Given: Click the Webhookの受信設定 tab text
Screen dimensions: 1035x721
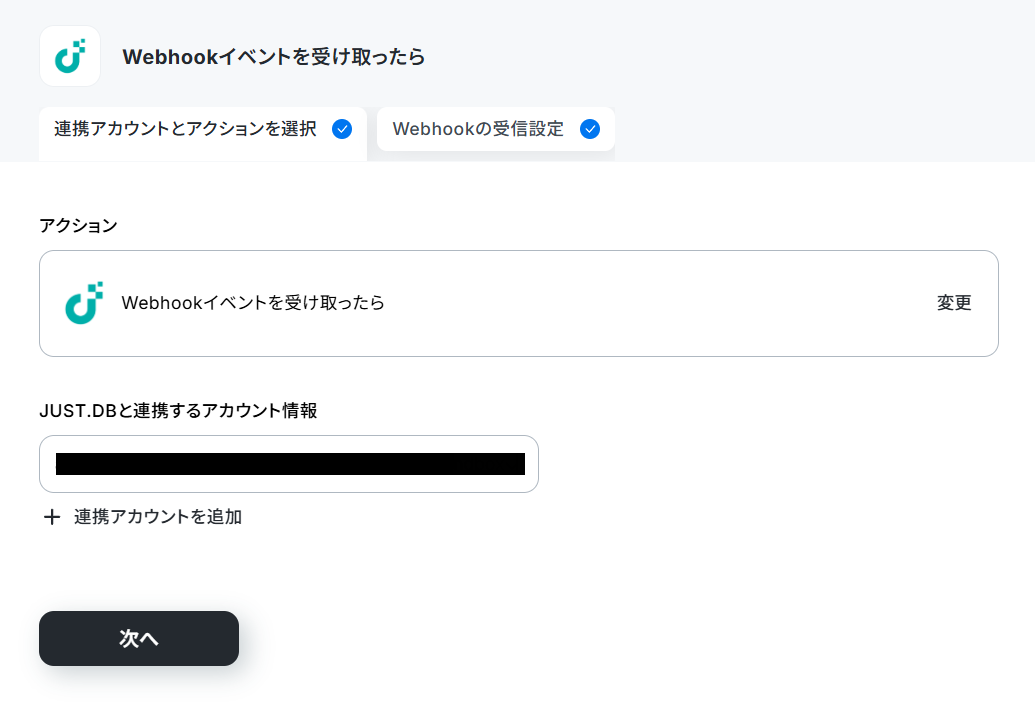Looking at the screenshot, I should pos(478,129).
